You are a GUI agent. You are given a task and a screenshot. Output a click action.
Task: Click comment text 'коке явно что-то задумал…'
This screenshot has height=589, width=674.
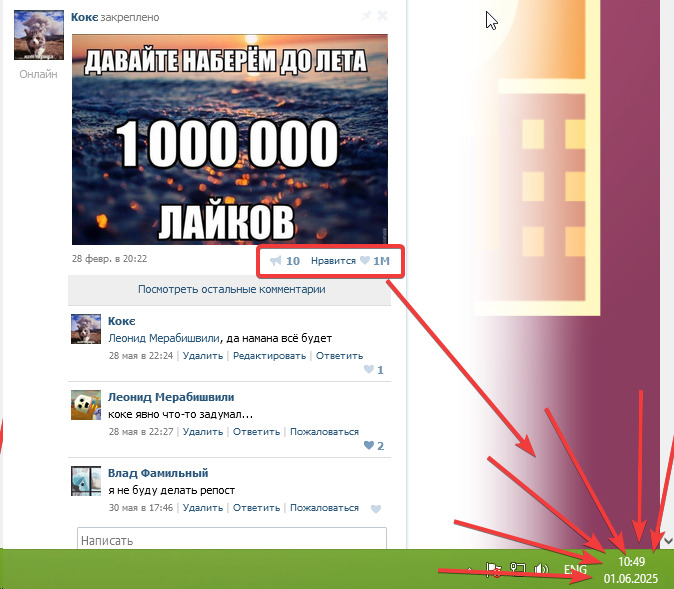tap(181, 414)
